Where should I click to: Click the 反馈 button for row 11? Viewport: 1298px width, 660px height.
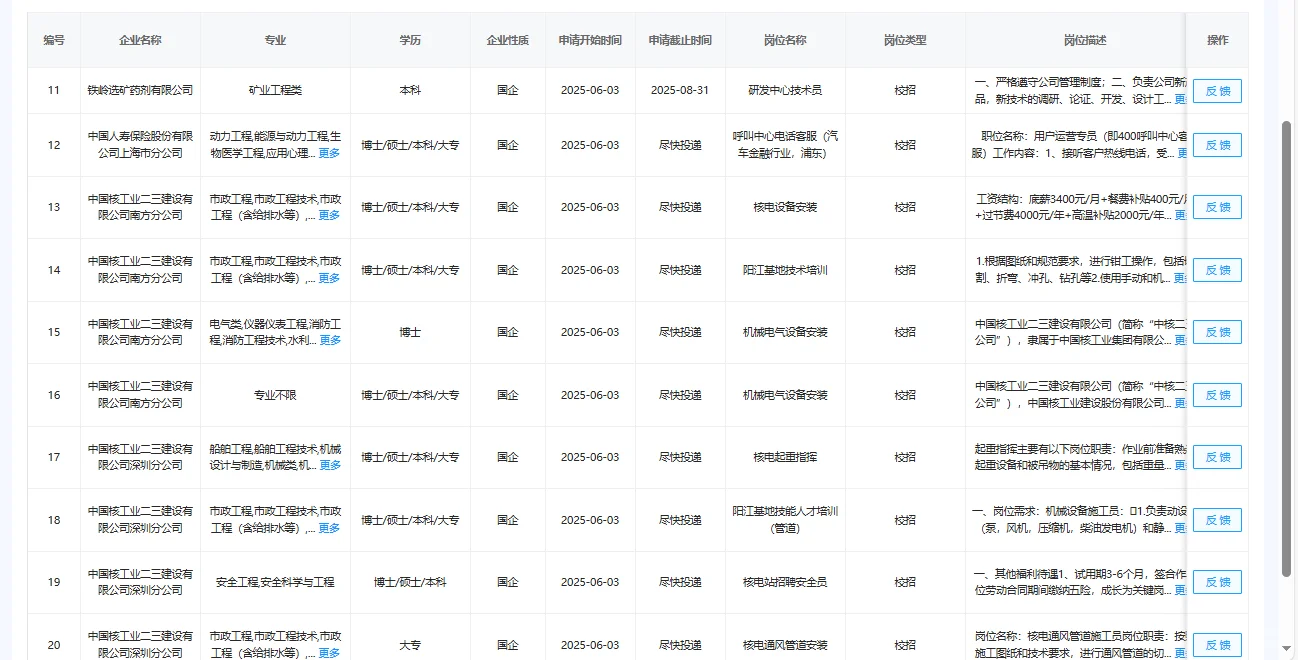(1216, 90)
